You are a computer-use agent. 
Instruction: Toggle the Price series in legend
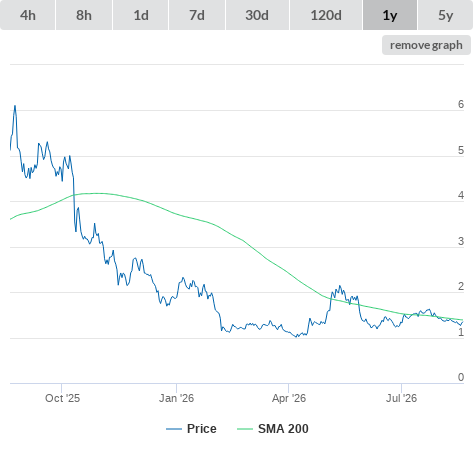click(x=201, y=429)
